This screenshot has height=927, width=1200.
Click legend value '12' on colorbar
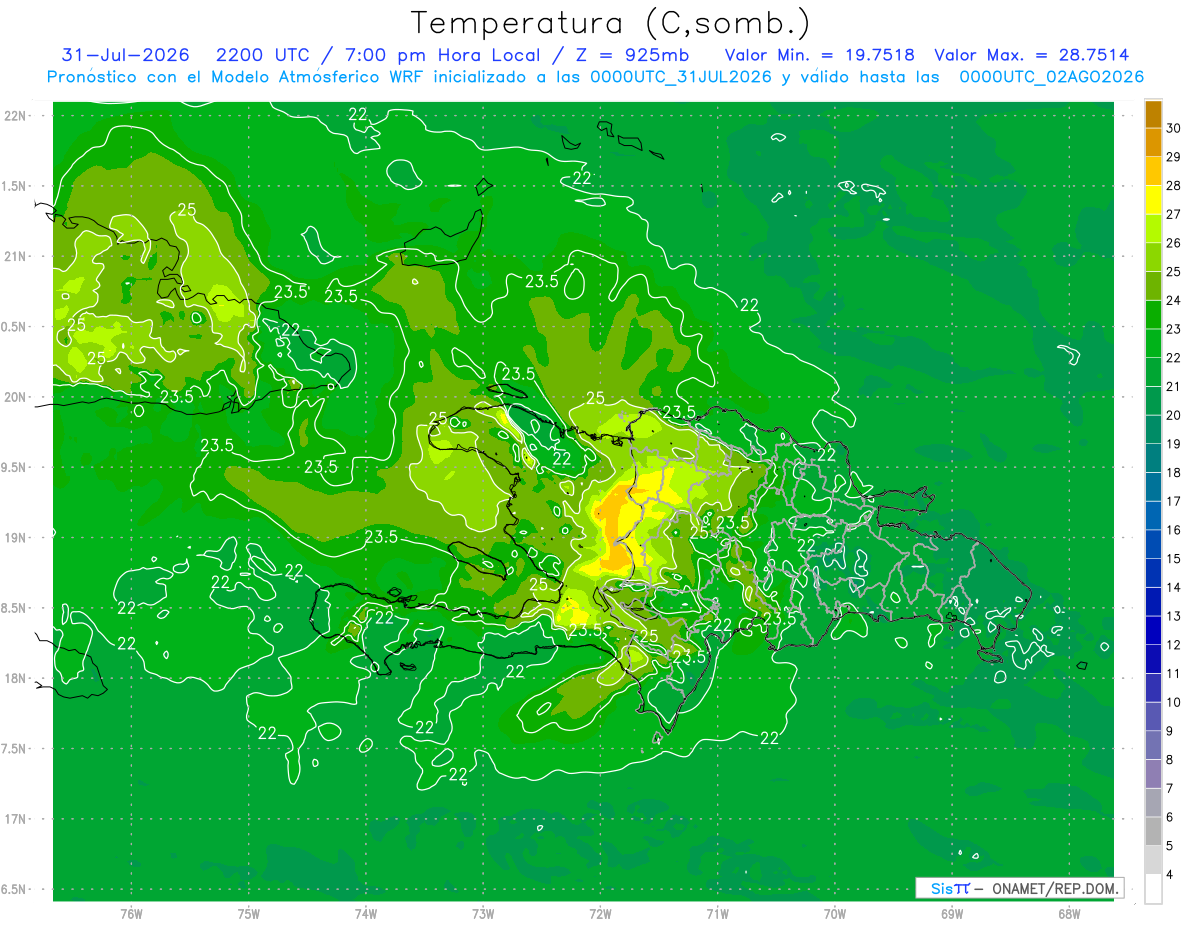coord(1174,646)
